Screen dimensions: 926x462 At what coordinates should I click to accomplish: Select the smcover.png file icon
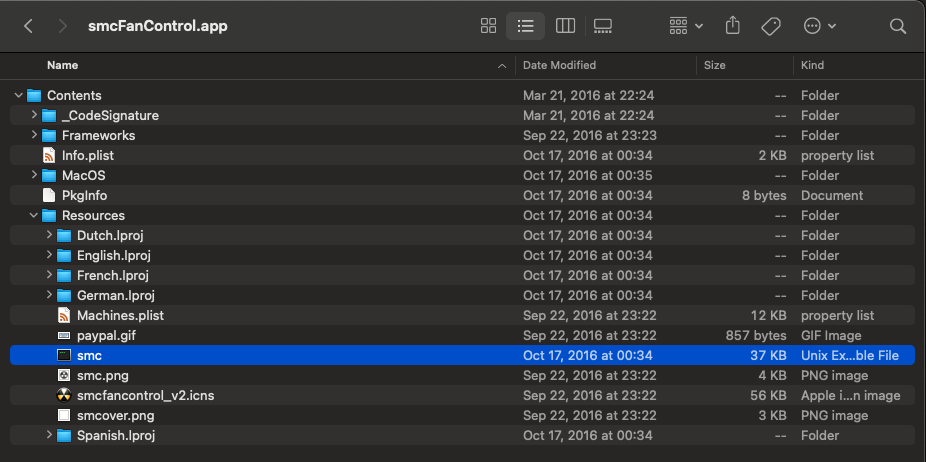(64, 415)
